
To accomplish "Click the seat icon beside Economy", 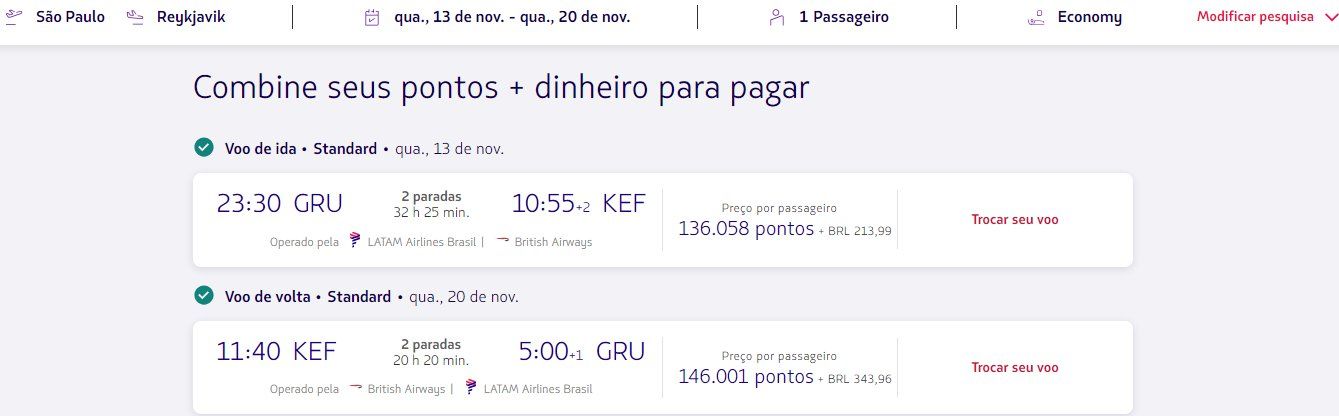I will [x=1037, y=17].
